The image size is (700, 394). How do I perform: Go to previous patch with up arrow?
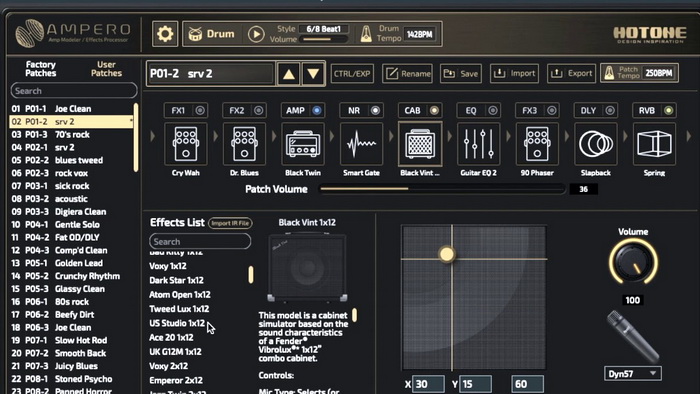289,74
